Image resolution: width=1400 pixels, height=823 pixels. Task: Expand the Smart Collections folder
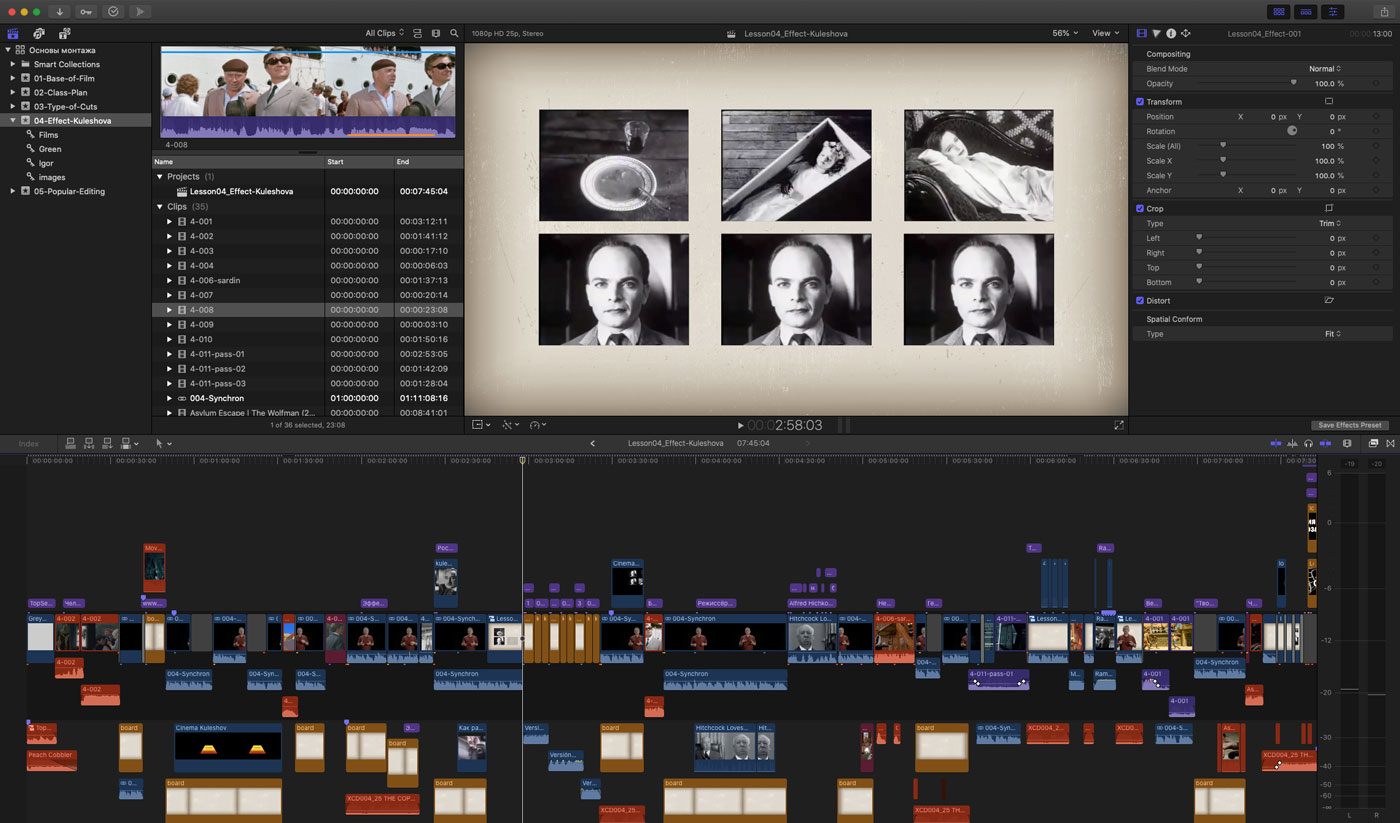click(12, 64)
